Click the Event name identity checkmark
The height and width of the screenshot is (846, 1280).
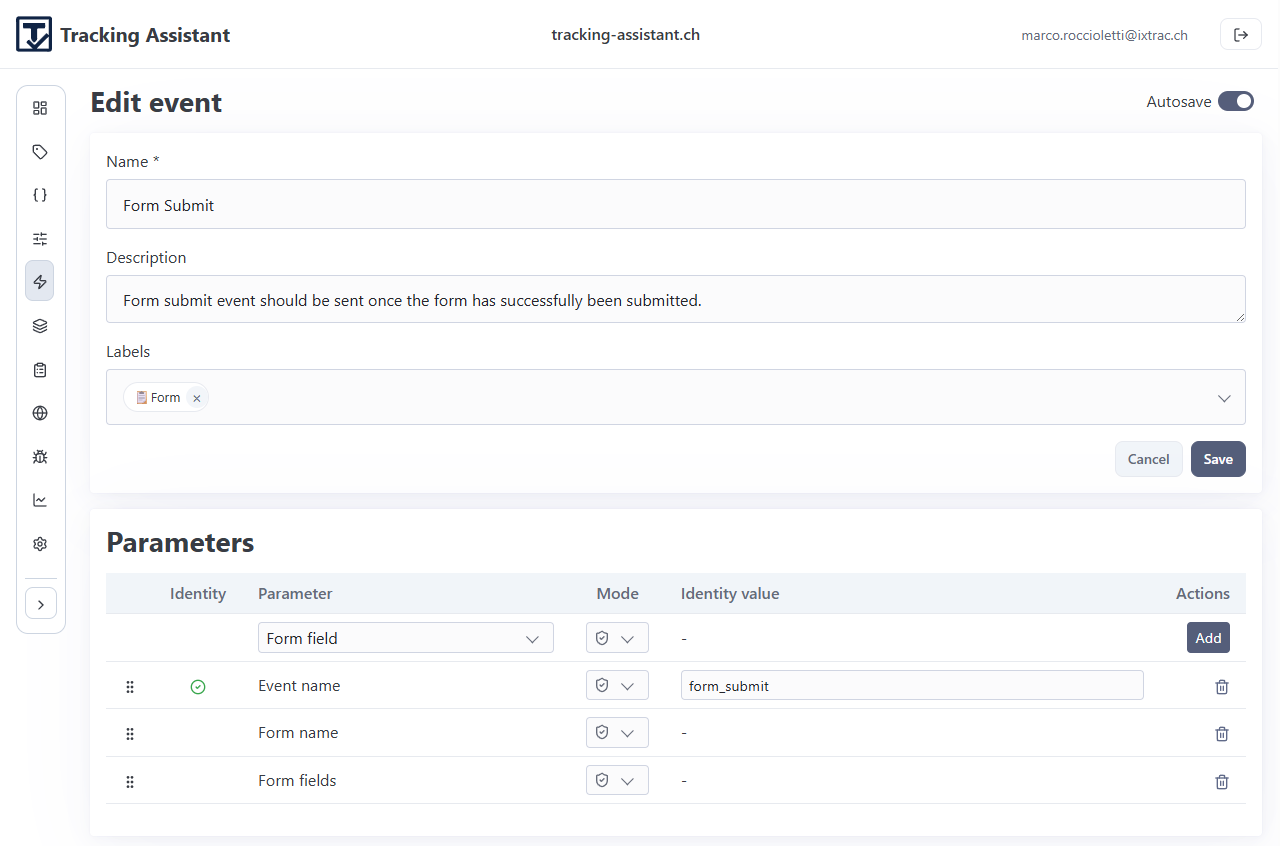coord(198,687)
